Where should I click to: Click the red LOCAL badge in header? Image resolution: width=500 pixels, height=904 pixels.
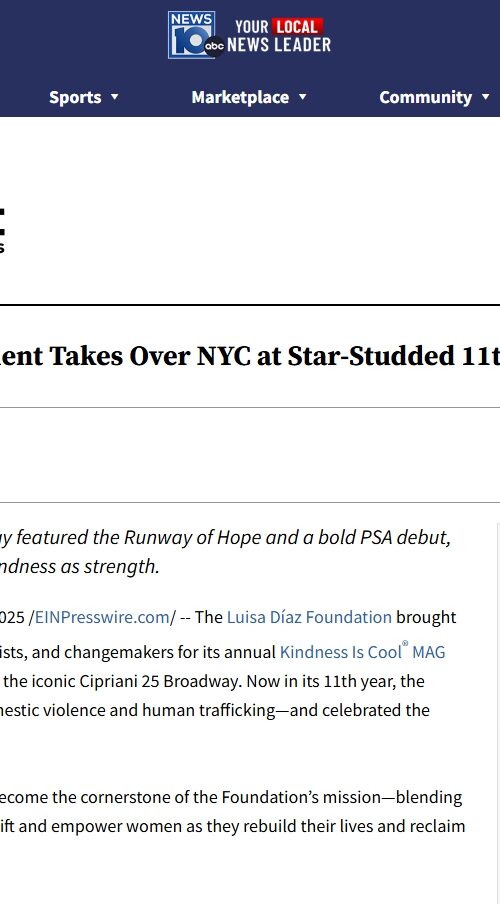[298, 27]
